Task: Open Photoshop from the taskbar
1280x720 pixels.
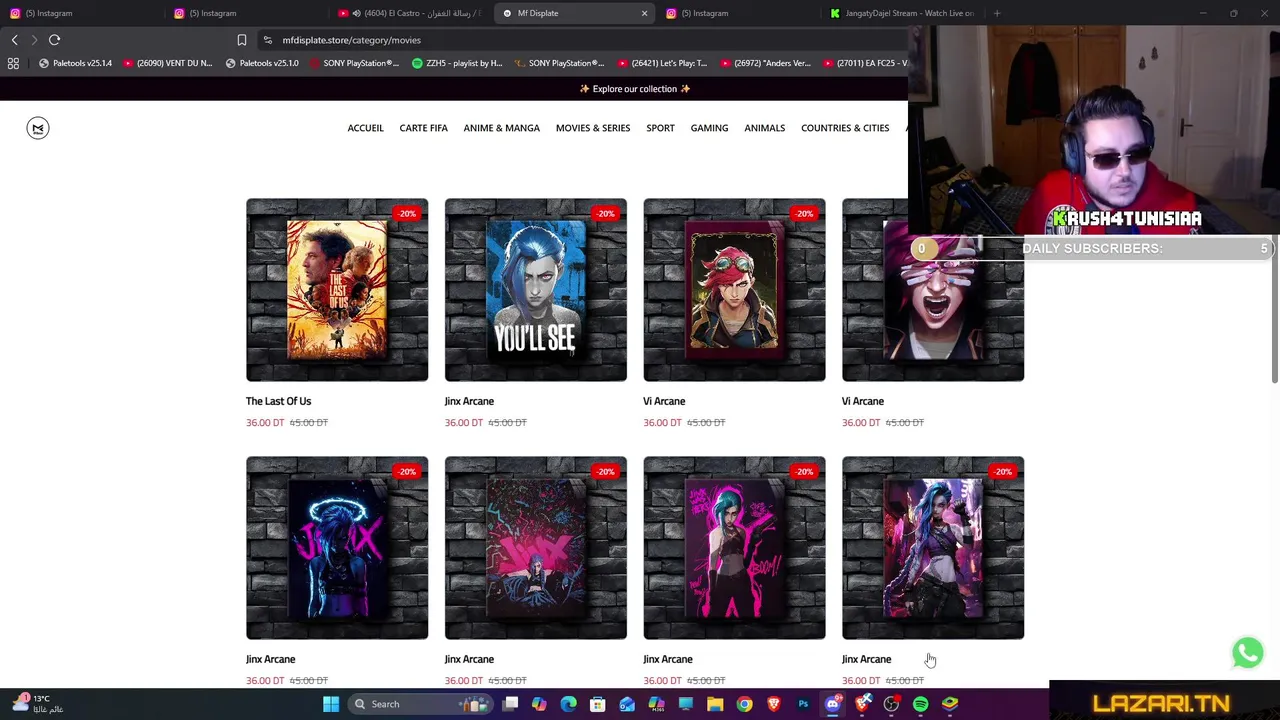Action: [x=803, y=704]
